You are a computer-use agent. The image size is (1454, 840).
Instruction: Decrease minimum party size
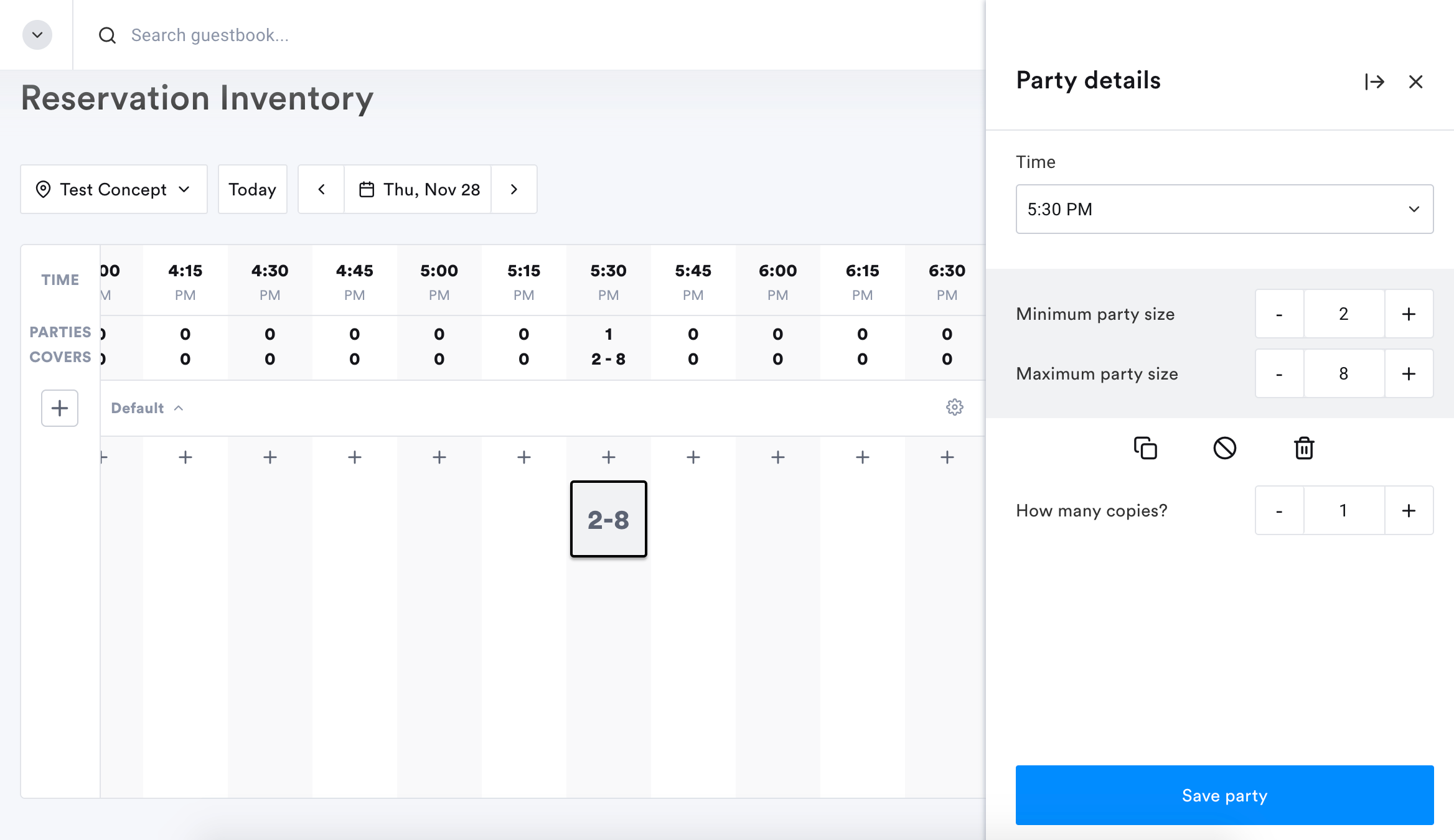[x=1280, y=314]
